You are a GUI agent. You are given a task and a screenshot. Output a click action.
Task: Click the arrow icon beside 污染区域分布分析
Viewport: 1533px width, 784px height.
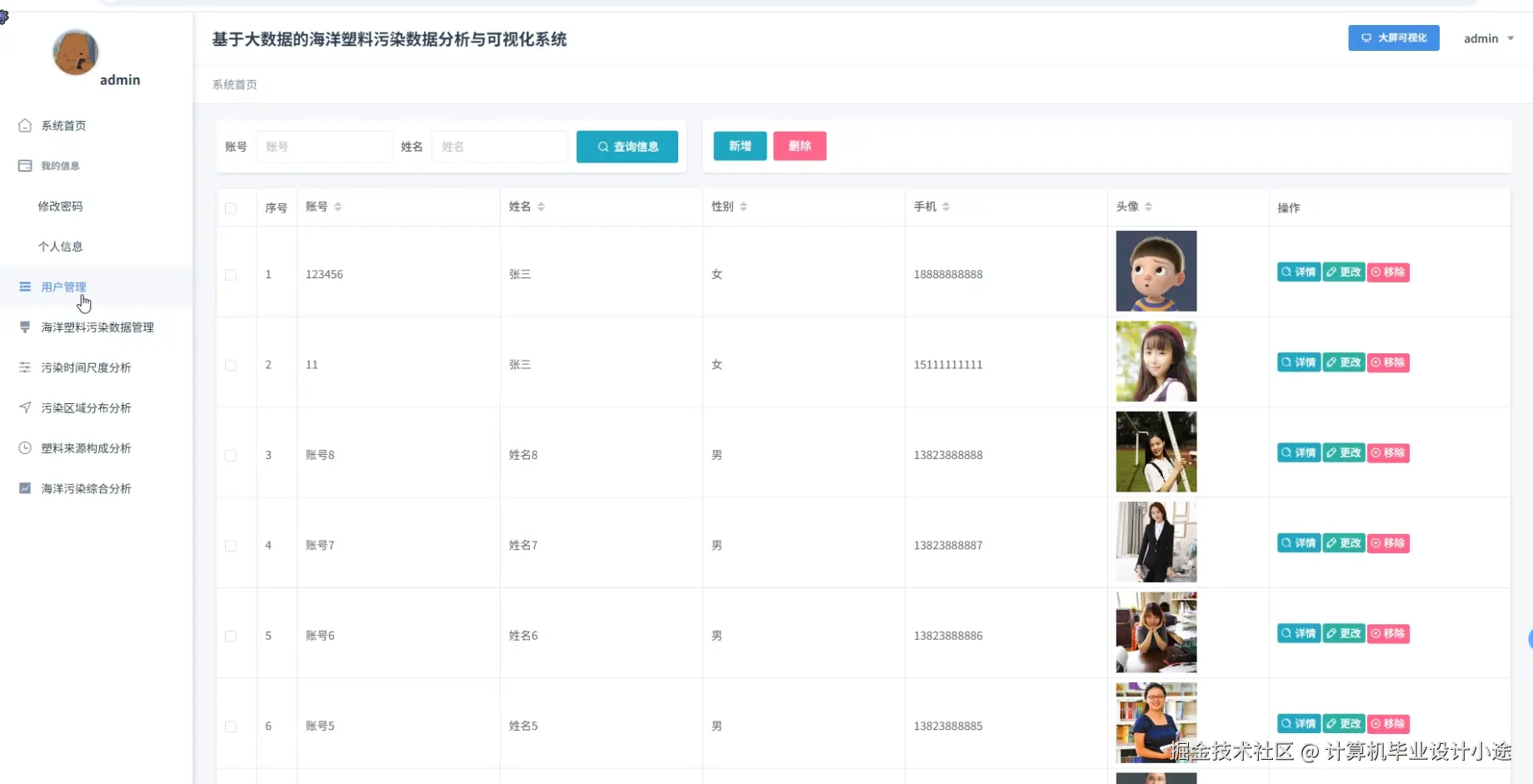(x=25, y=407)
